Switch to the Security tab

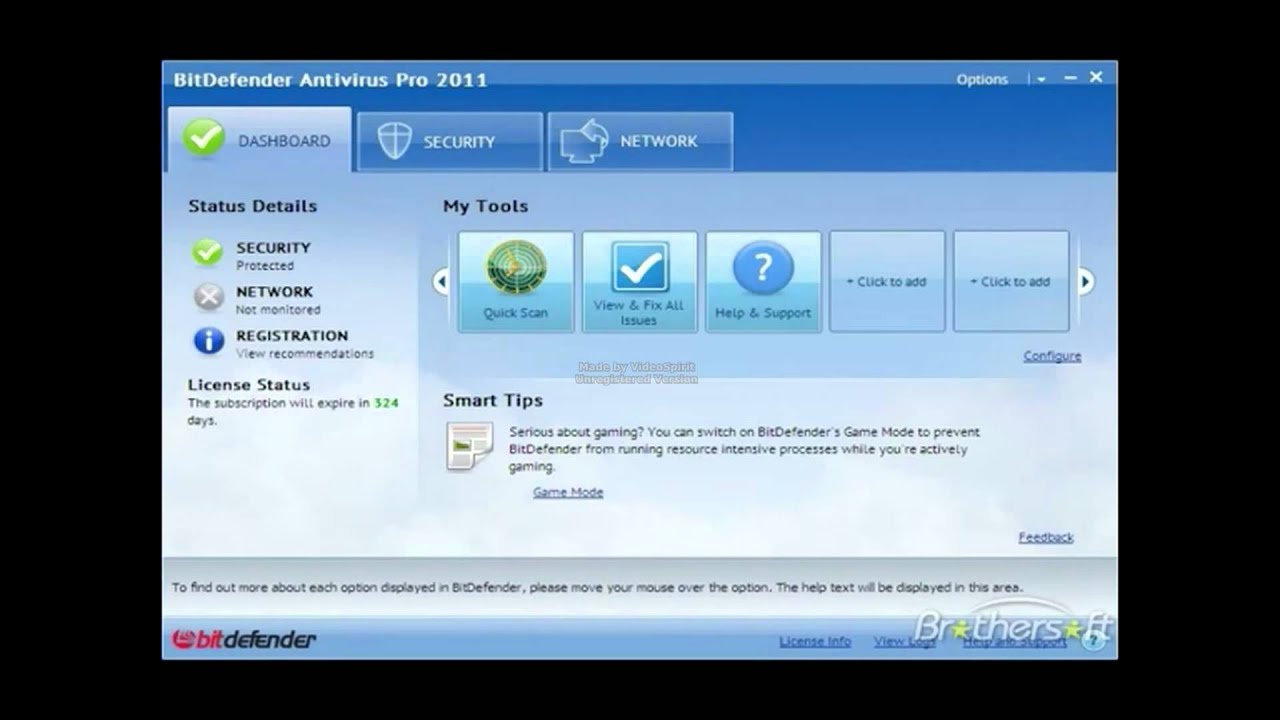pos(450,142)
